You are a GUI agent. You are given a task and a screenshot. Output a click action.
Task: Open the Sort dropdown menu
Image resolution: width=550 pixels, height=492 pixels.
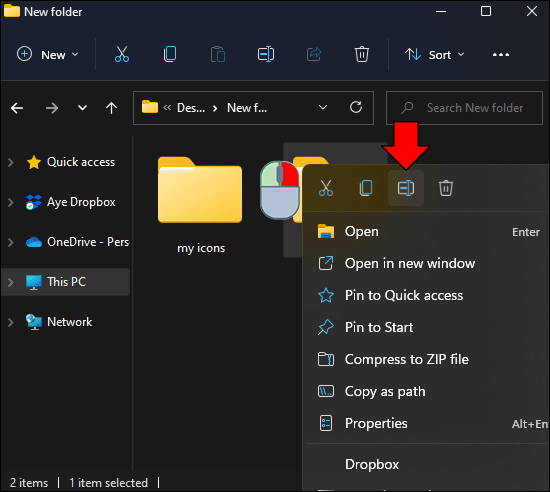tap(435, 55)
